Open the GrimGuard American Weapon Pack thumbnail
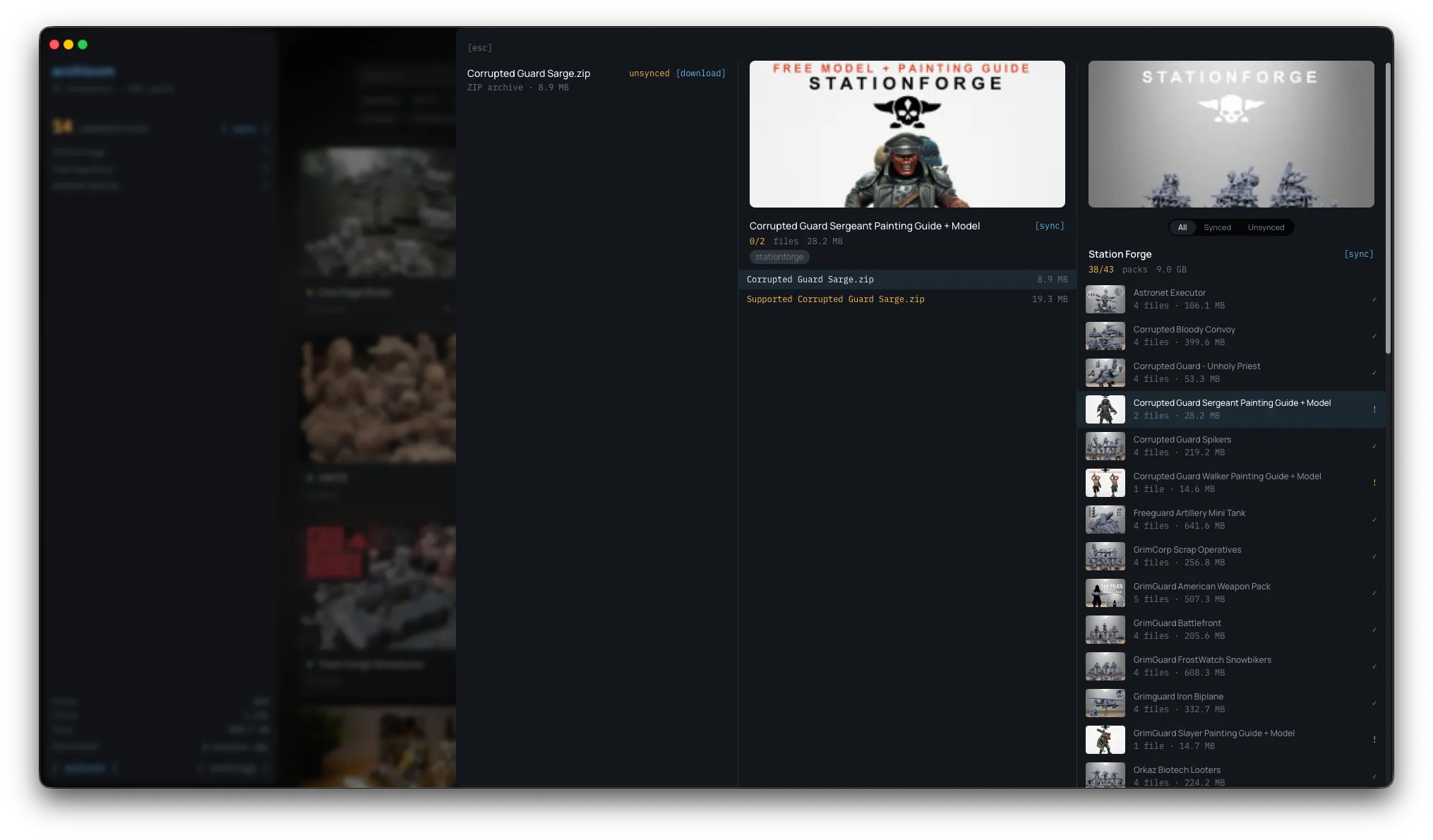Screen dimensions: 1433x840 [x=1105, y=593]
